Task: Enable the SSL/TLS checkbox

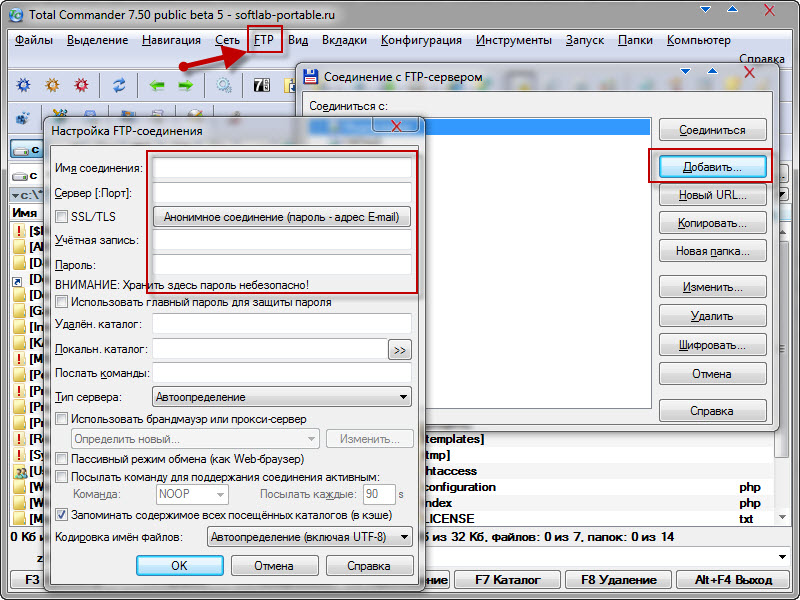Action: point(62,216)
